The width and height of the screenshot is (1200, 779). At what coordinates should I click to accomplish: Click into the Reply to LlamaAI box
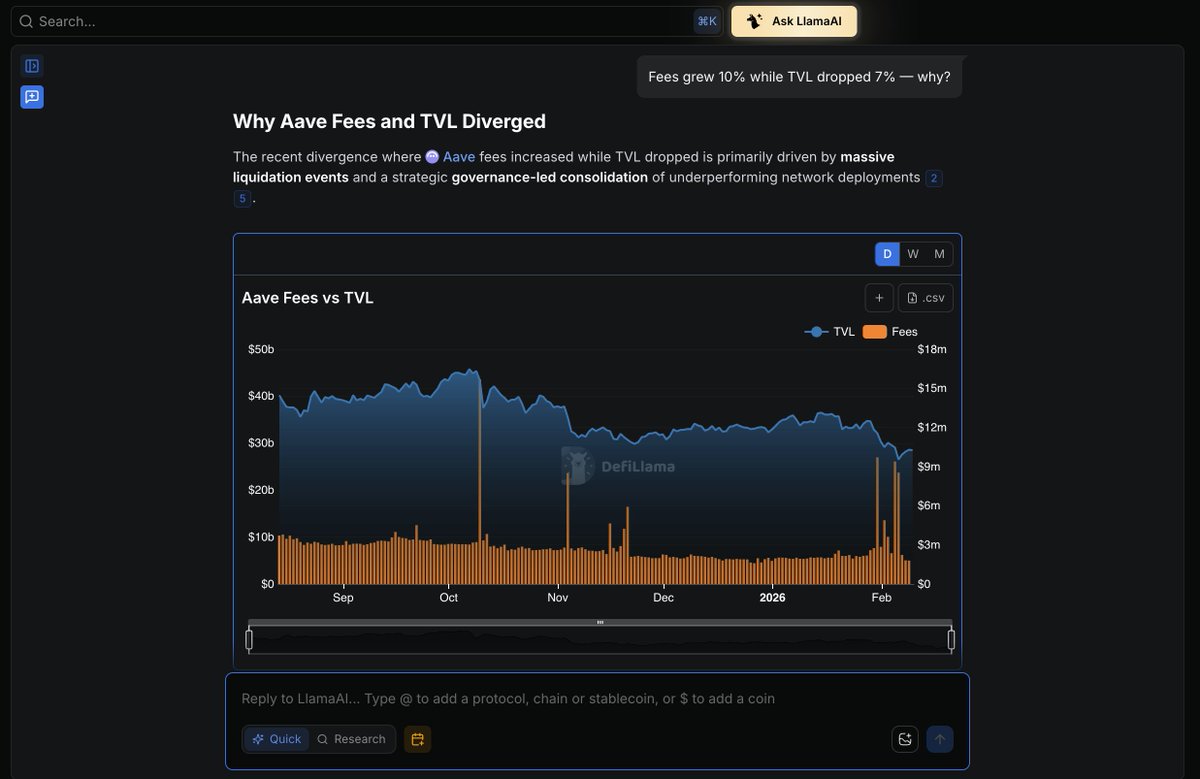pyautogui.click(x=597, y=698)
